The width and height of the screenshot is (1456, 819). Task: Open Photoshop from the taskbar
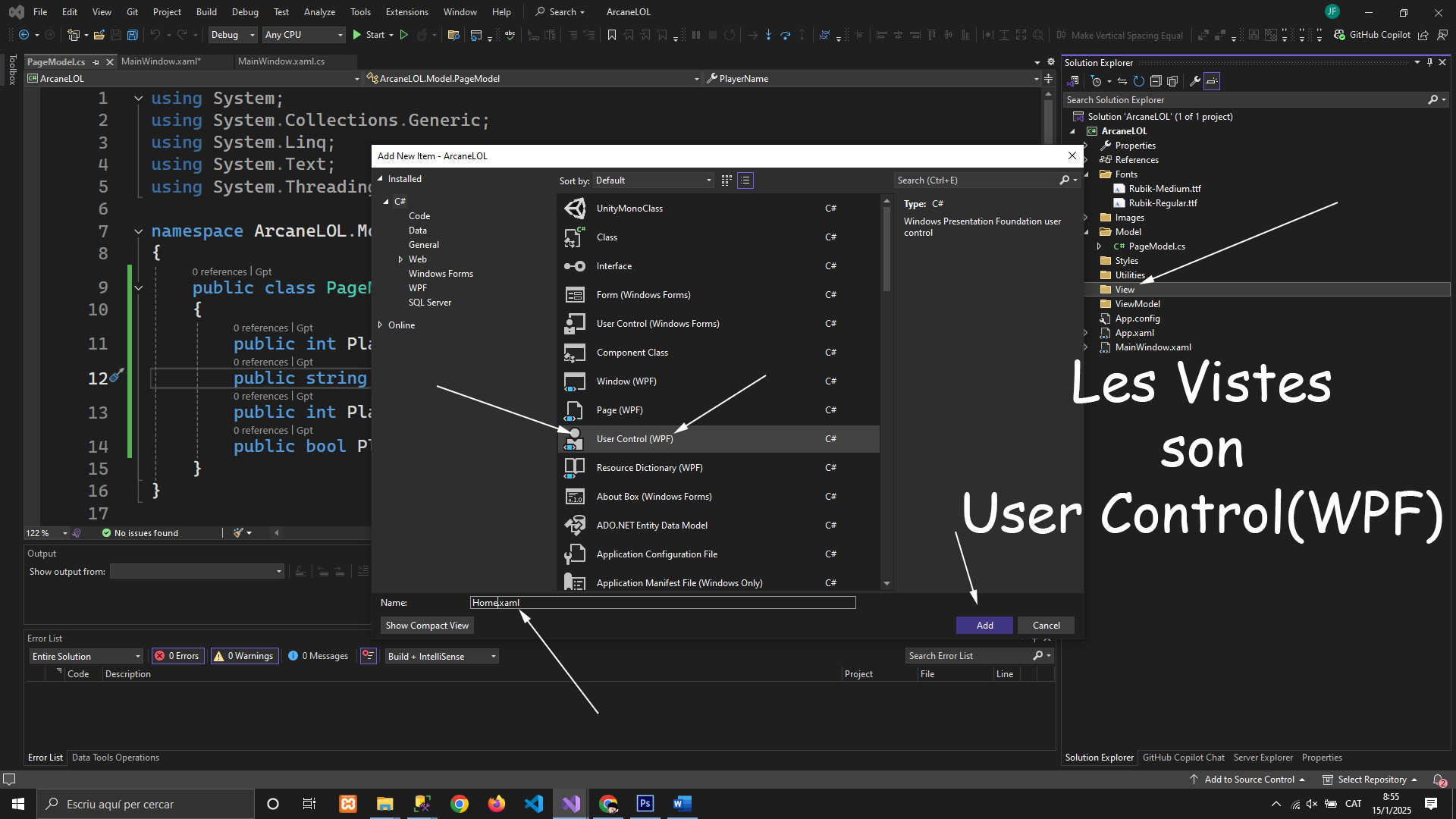(x=645, y=804)
